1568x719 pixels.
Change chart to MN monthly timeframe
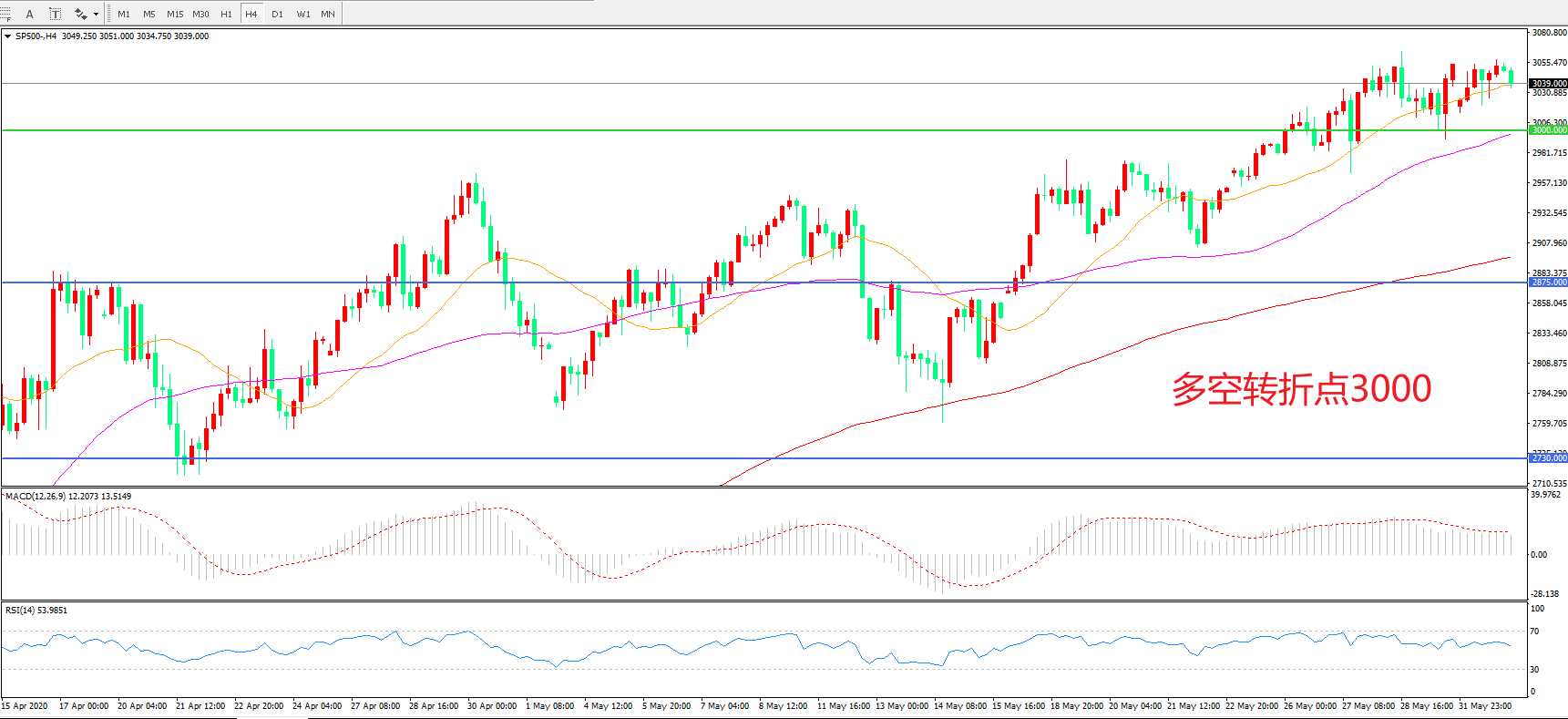[328, 14]
